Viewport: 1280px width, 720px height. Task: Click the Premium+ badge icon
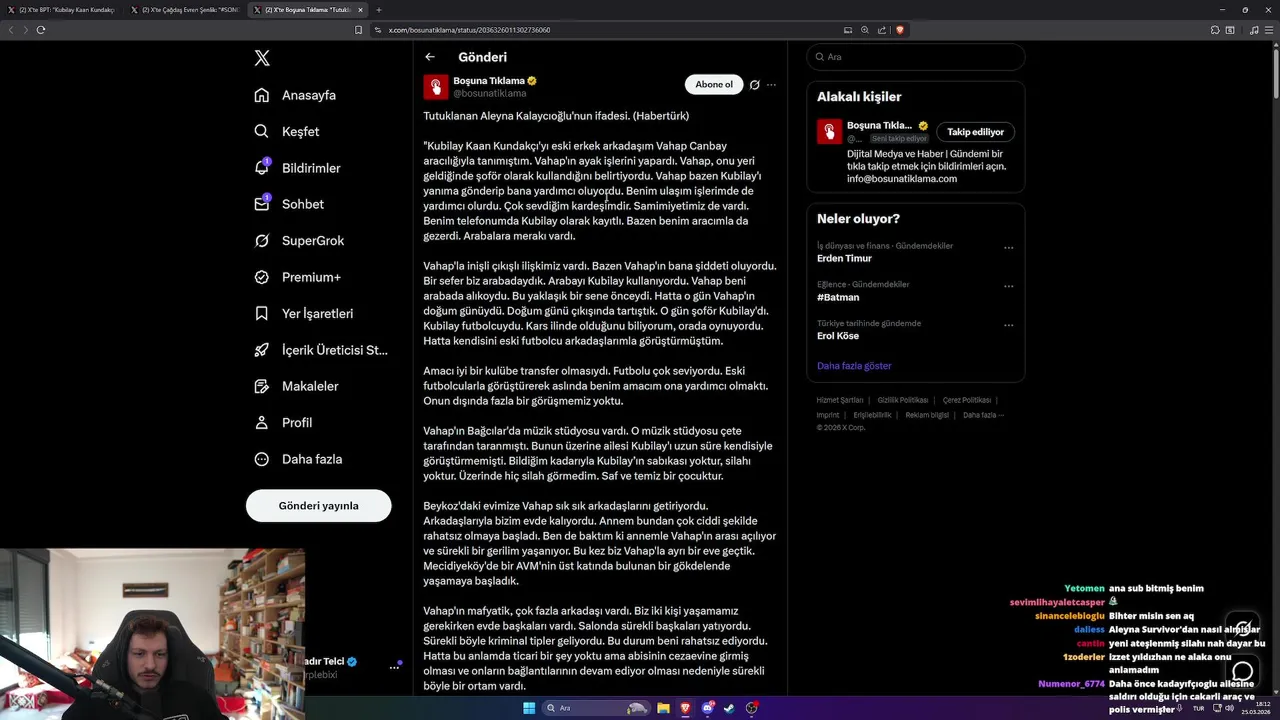pyautogui.click(x=262, y=277)
